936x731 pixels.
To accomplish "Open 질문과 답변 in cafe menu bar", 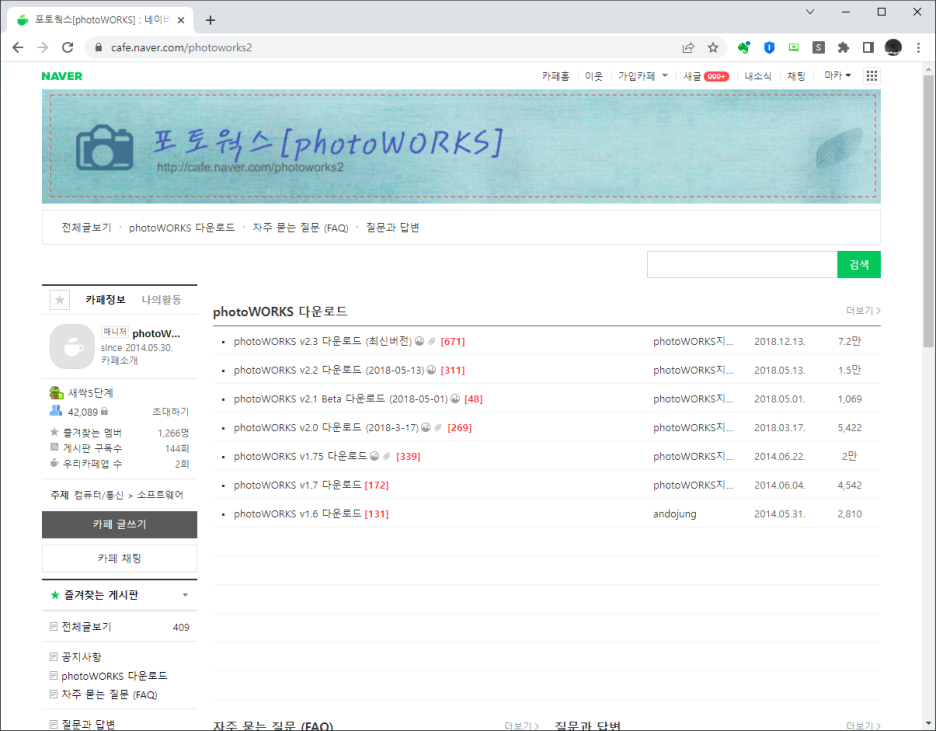I will (x=392, y=227).
